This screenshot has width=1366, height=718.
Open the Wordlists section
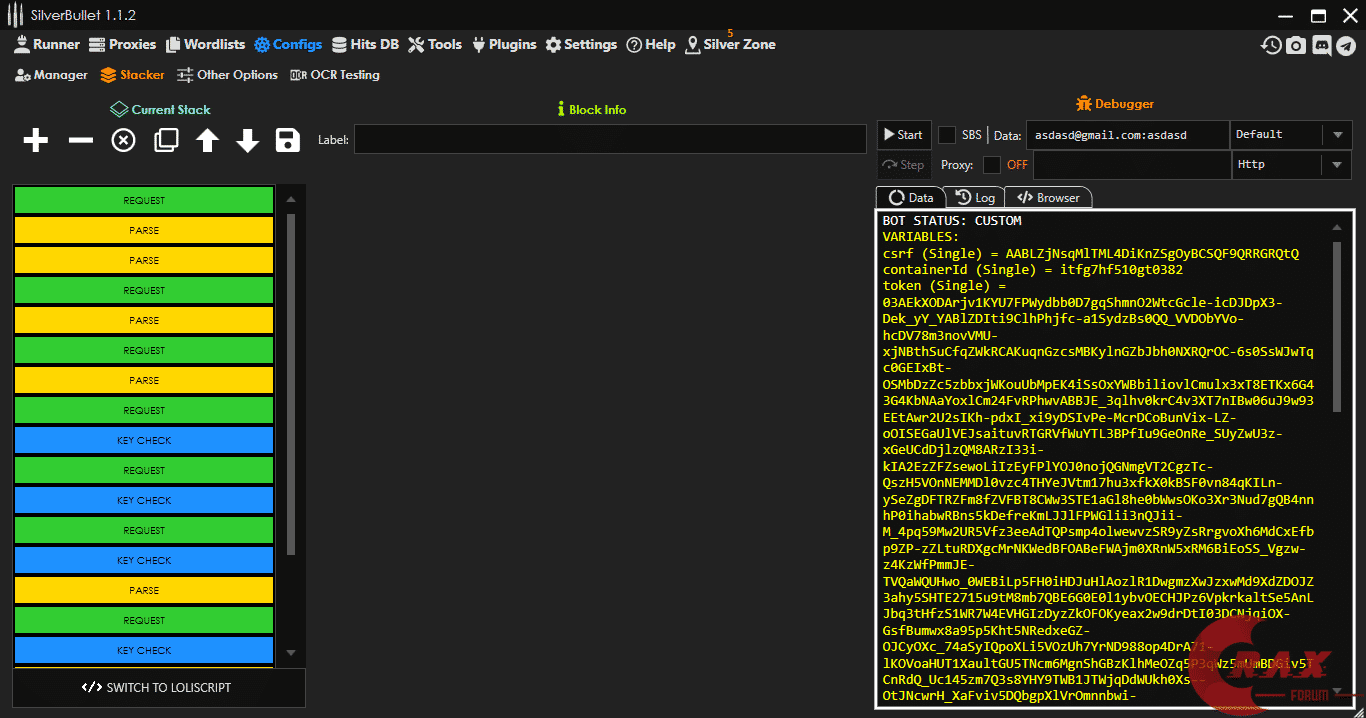[205, 44]
